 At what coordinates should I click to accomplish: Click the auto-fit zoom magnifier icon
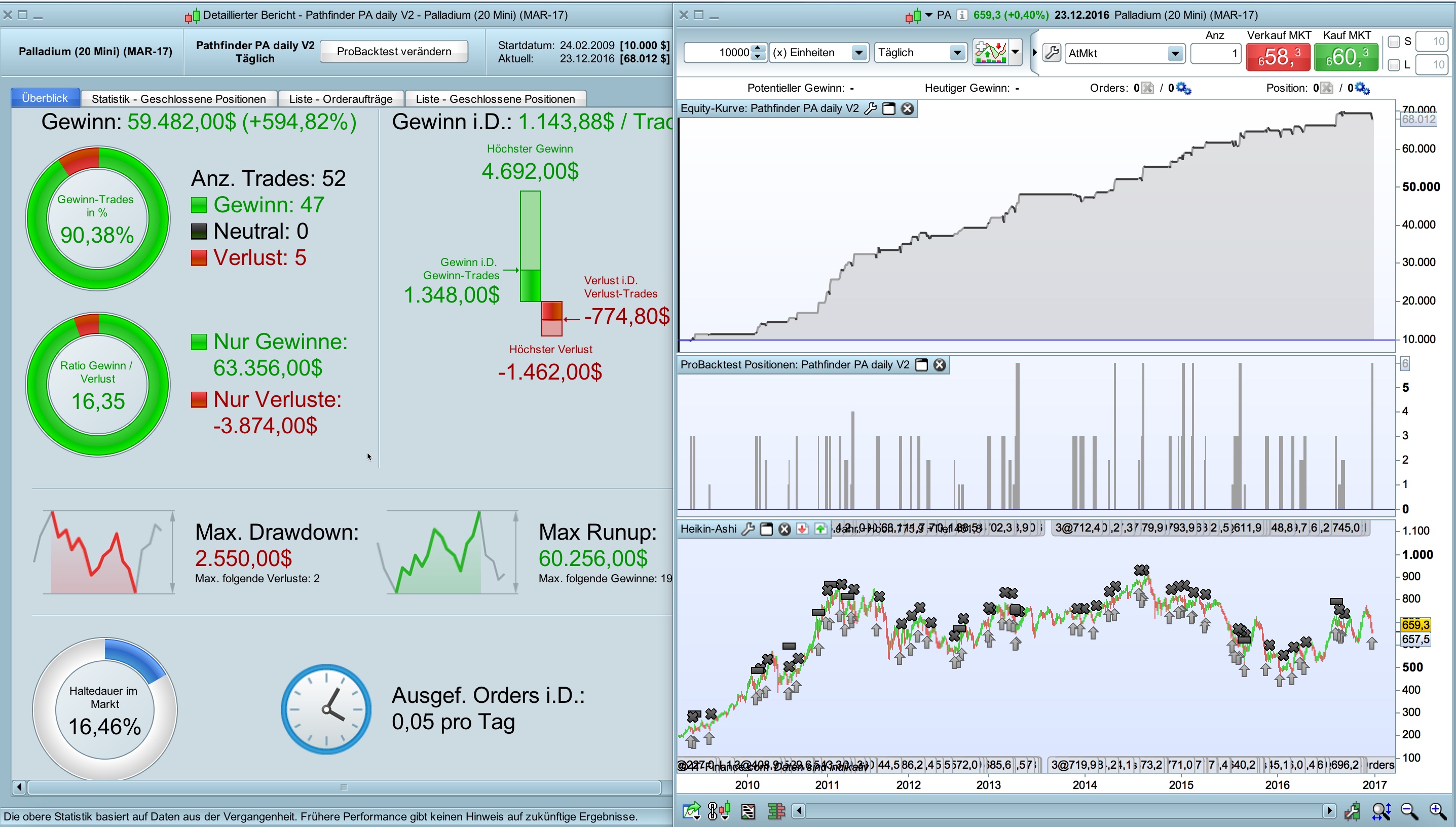tap(1381, 811)
